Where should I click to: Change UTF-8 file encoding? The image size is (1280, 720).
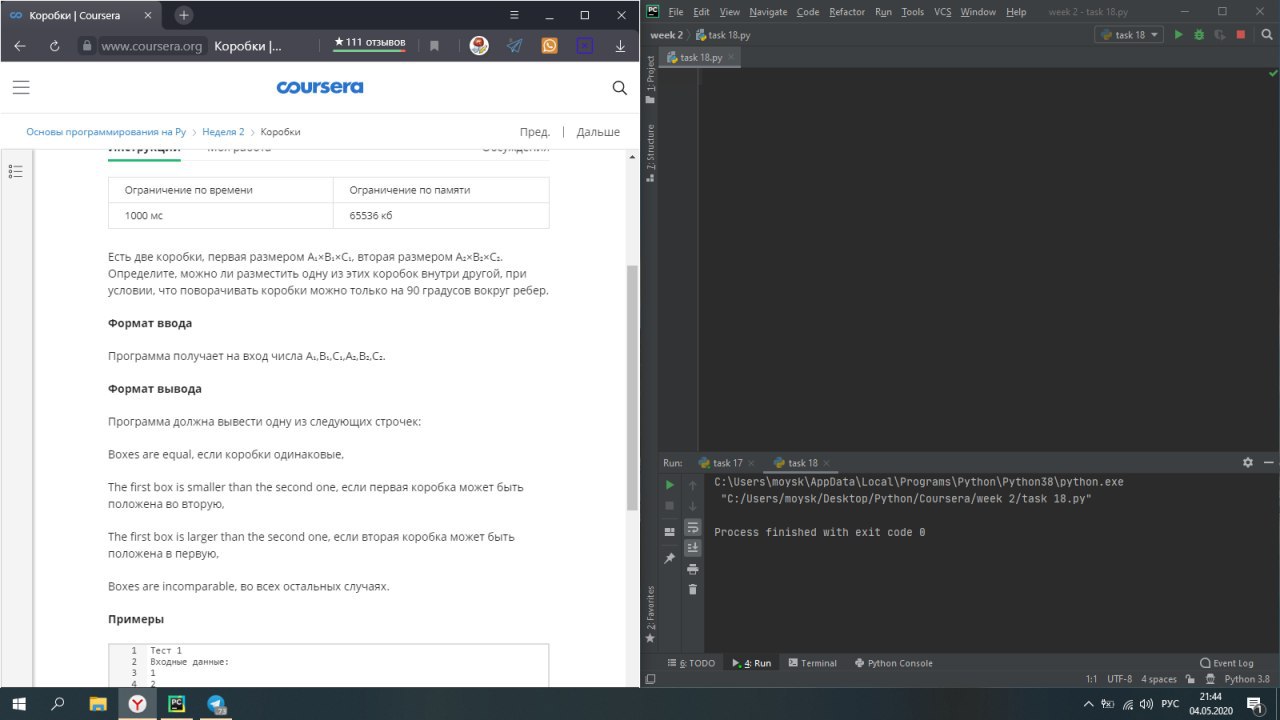tap(1120, 679)
